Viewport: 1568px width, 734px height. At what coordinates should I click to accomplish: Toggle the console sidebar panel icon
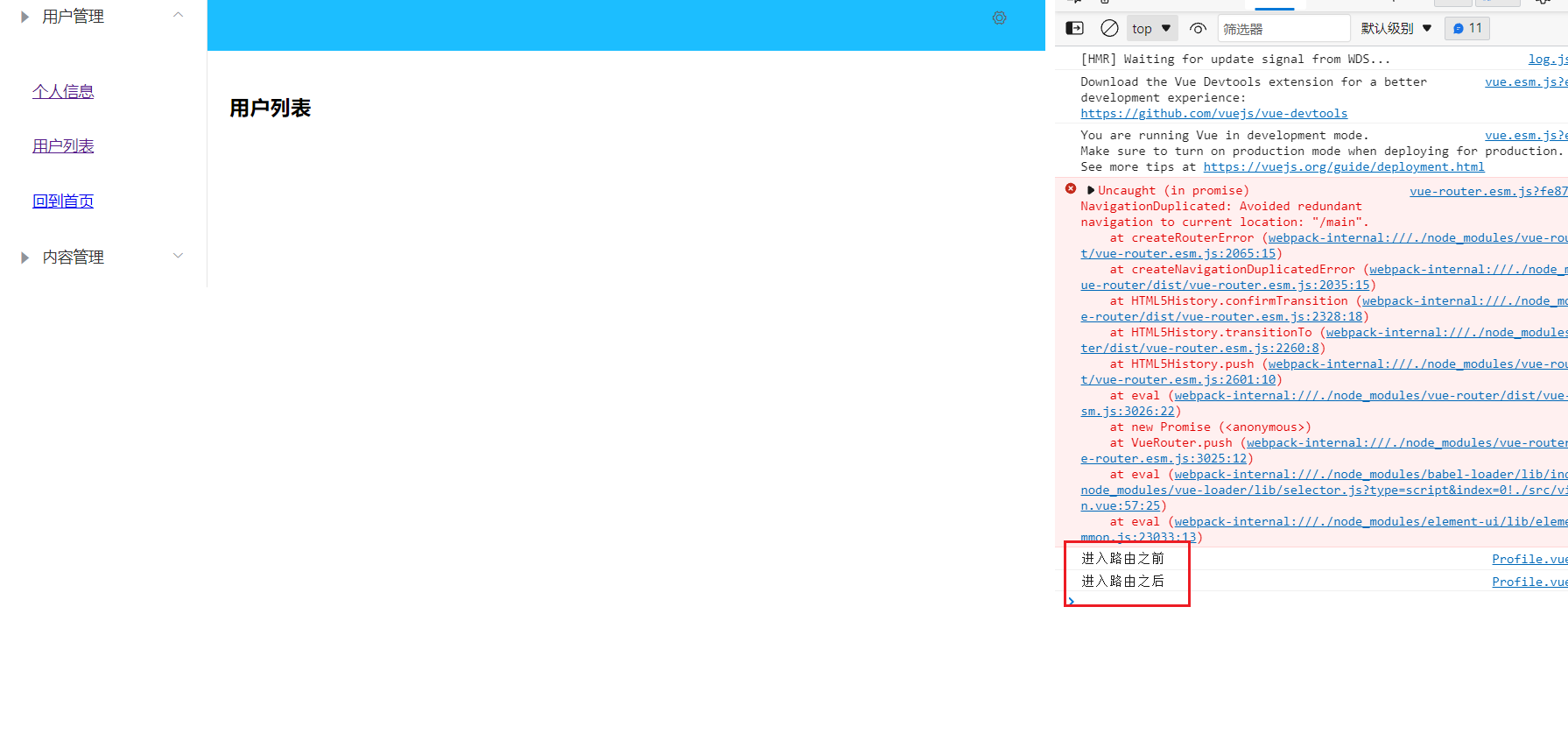pyautogui.click(x=1074, y=28)
